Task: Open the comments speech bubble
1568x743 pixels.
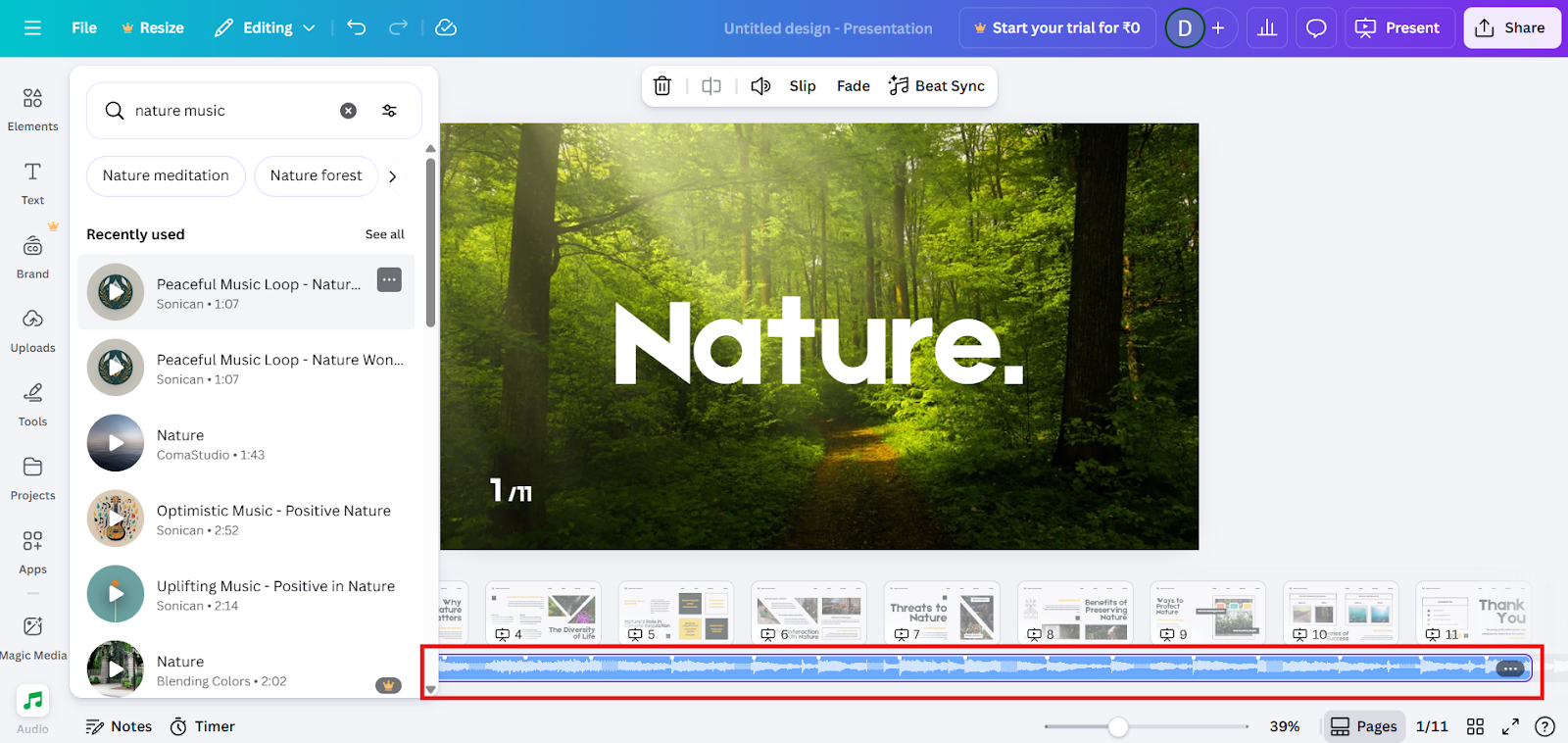Action: 1316,27
